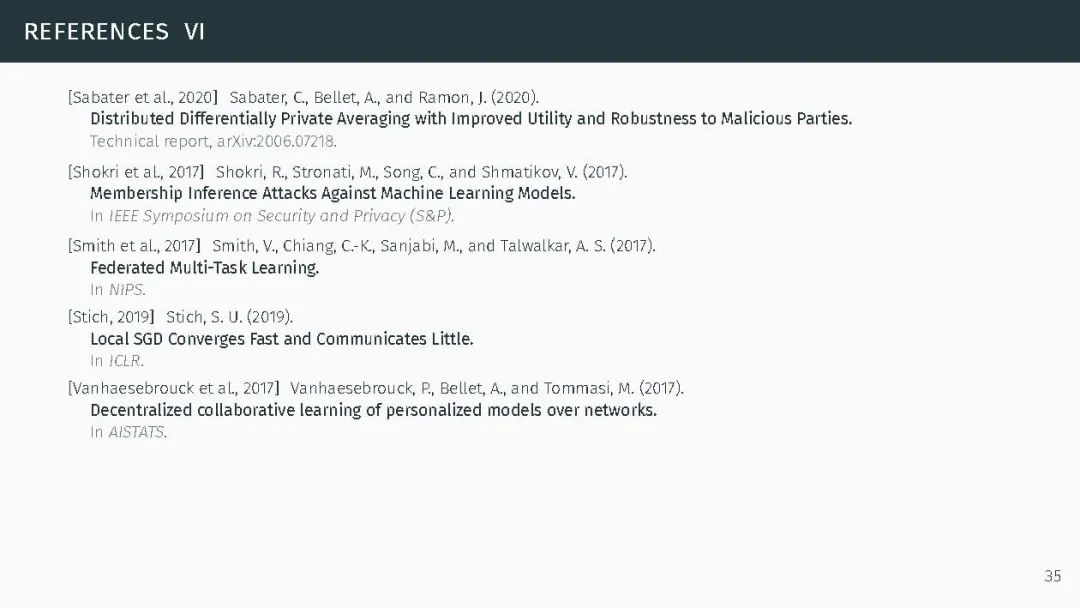This screenshot has width=1080, height=608.
Task: Open the Membership Inference Attacks paper title
Action: coord(332,193)
